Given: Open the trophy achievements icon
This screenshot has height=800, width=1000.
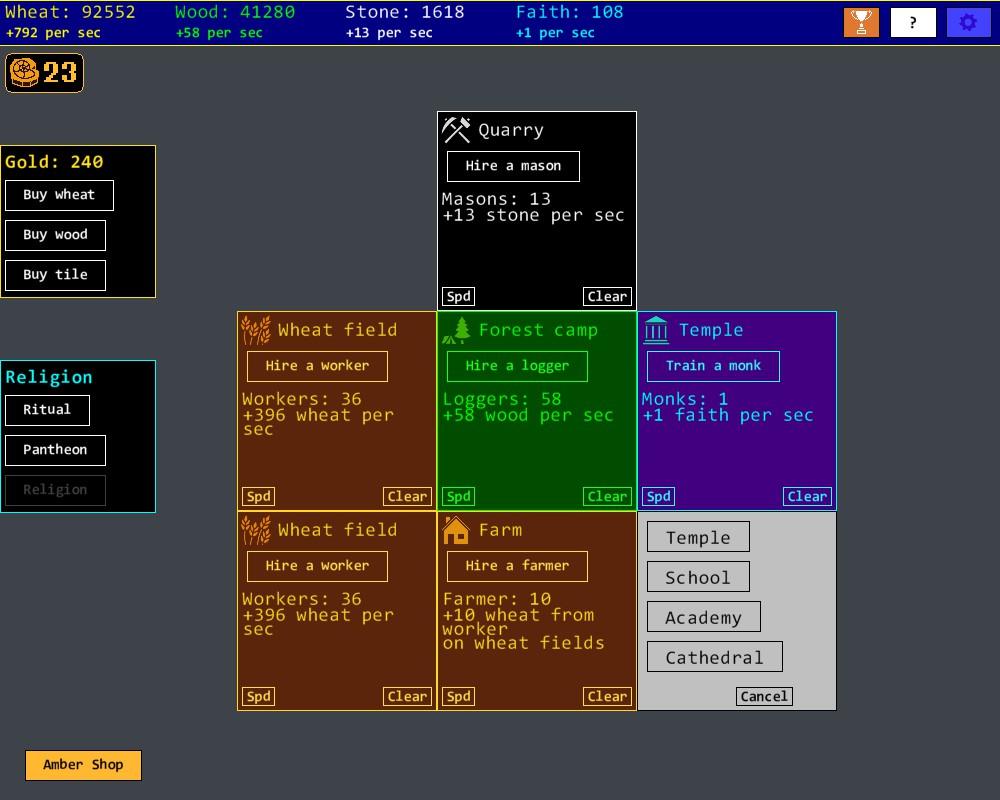Looking at the screenshot, I should (x=861, y=22).
